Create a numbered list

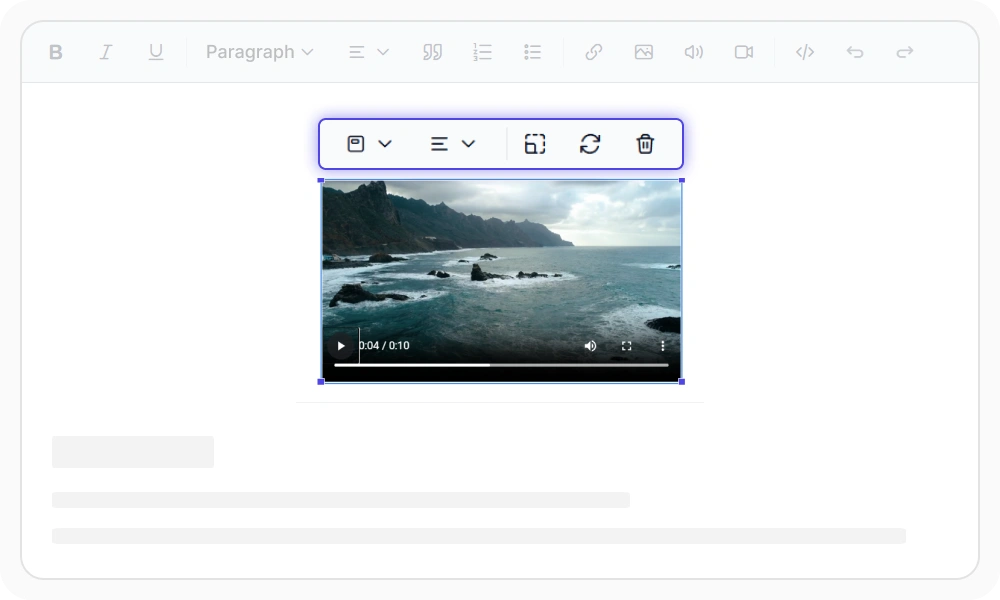coord(482,52)
